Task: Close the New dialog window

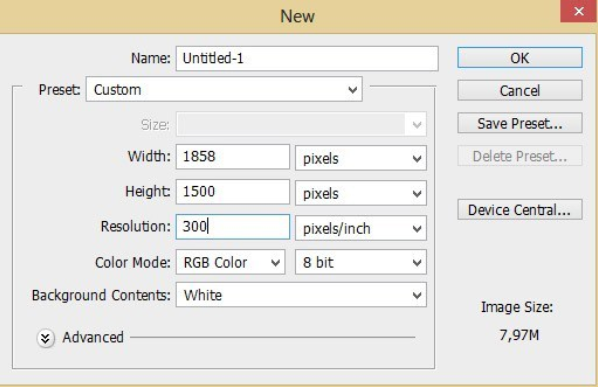Action: [x=579, y=11]
